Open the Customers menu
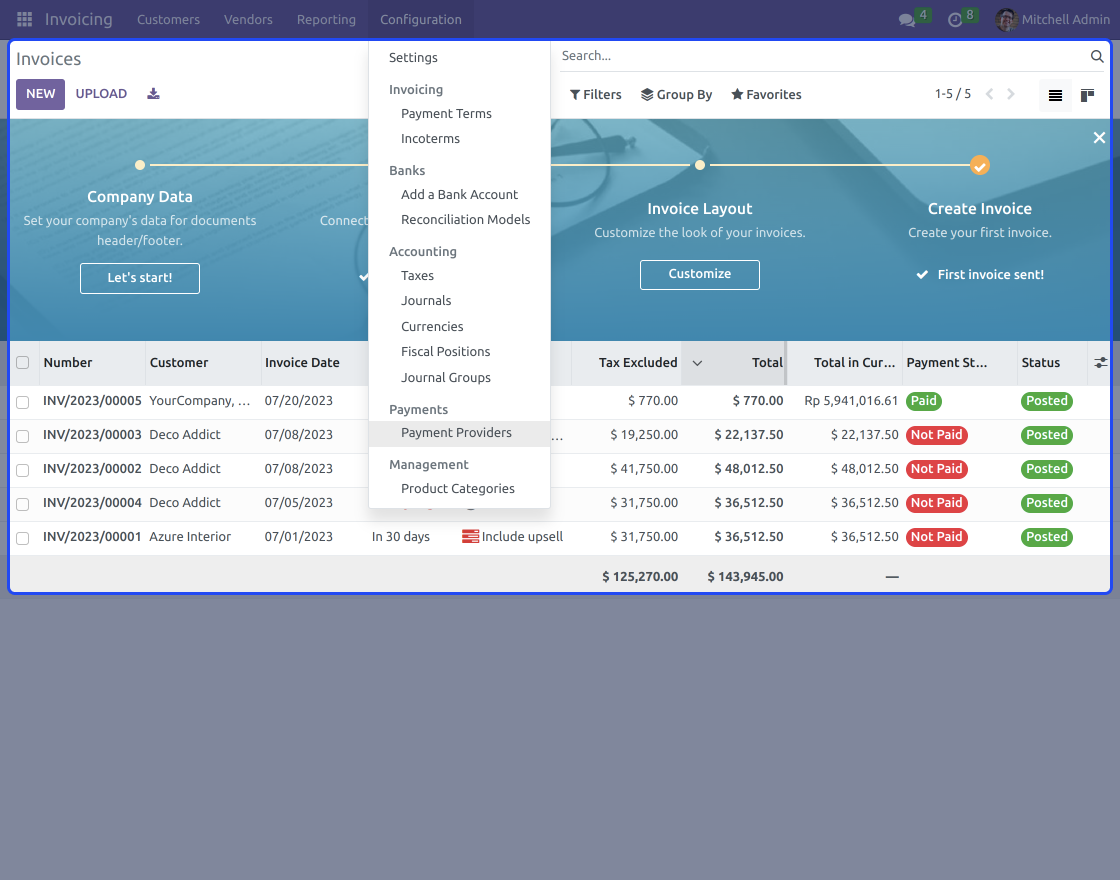Screen dimensions: 1120x880 pos(169,19)
